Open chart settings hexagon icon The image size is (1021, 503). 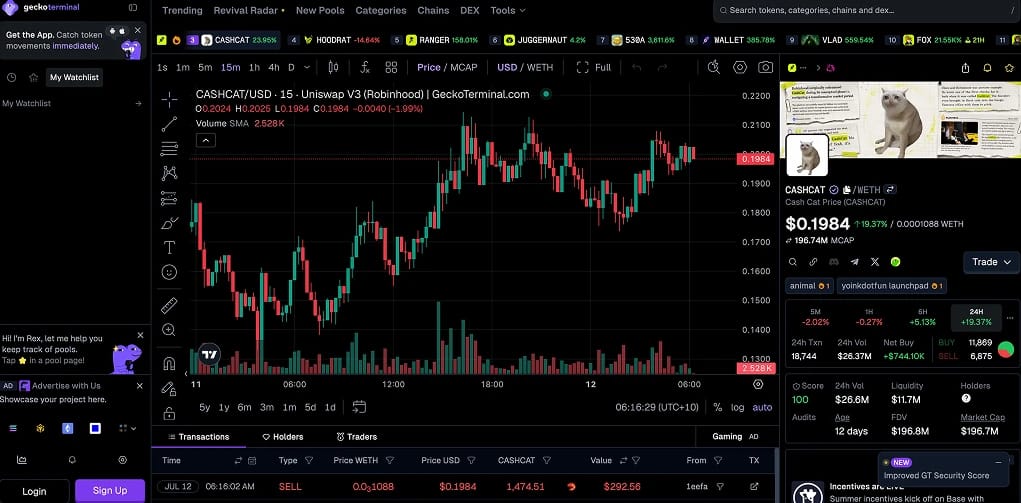point(740,67)
